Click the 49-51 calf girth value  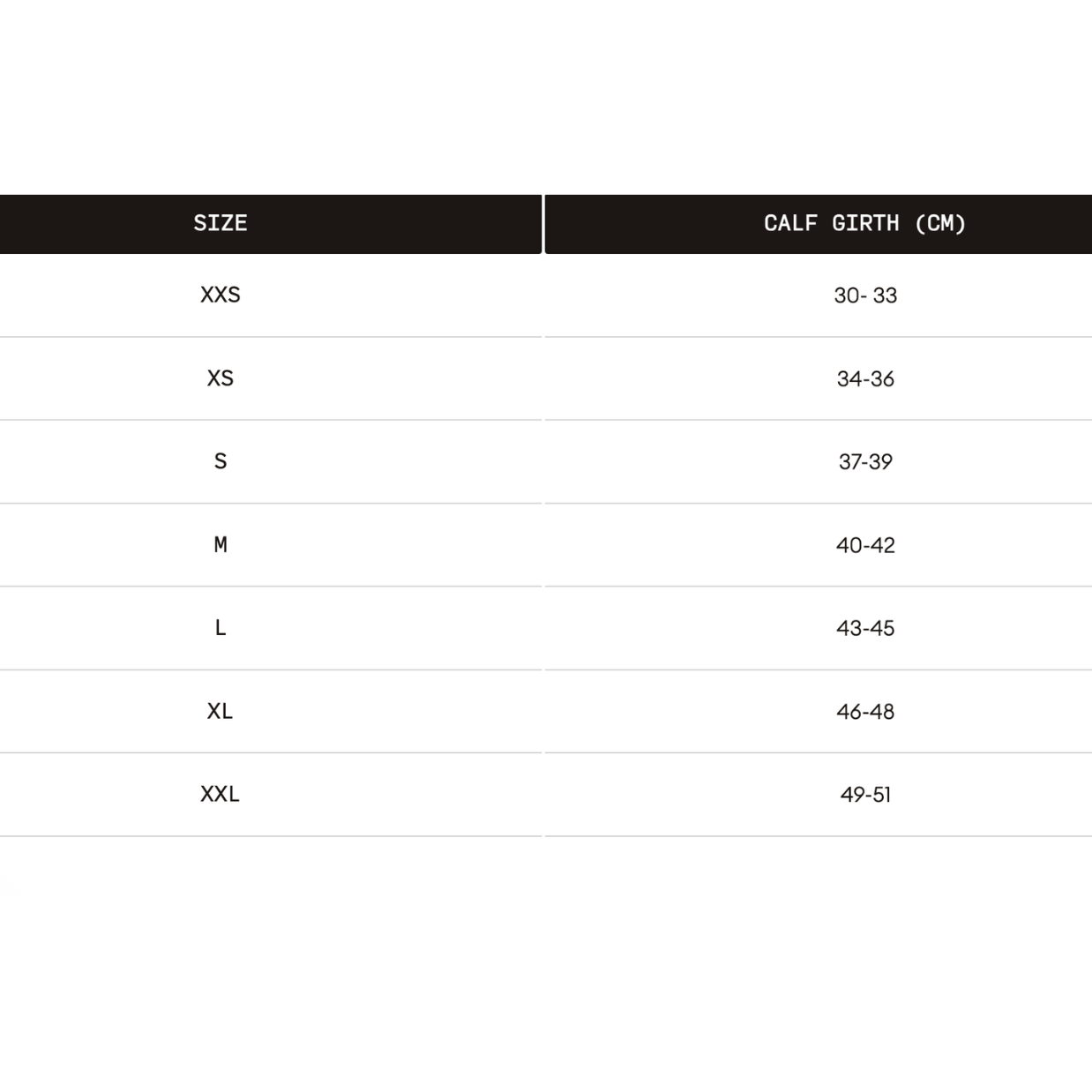tap(865, 794)
